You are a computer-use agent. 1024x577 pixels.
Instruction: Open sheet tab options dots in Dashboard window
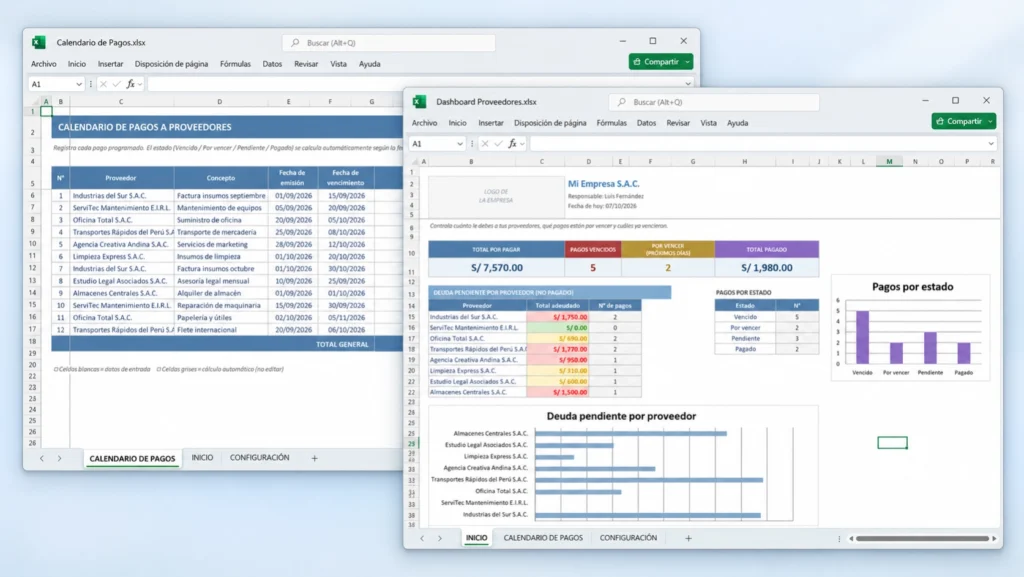tap(839, 538)
